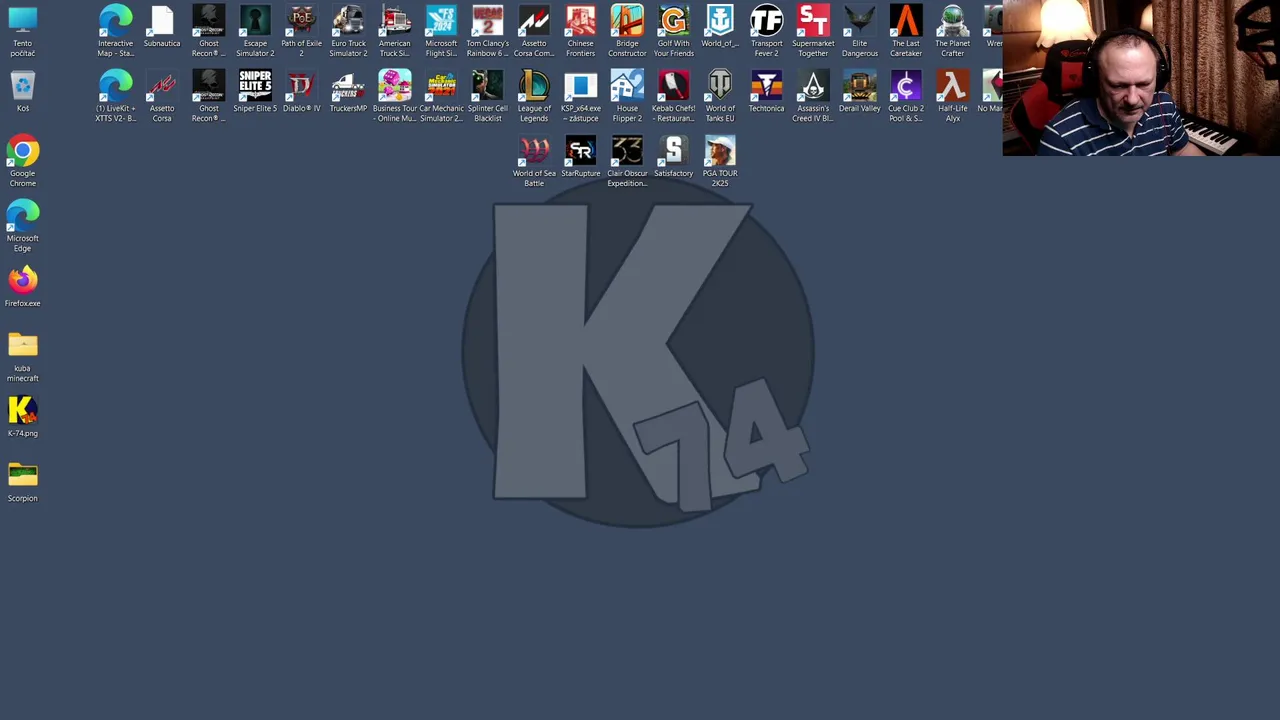This screenshot has width=1280, height=720.
Task: Open Microsoft Flight Simulator 2024 shortcut
Action: click(441, 30)
